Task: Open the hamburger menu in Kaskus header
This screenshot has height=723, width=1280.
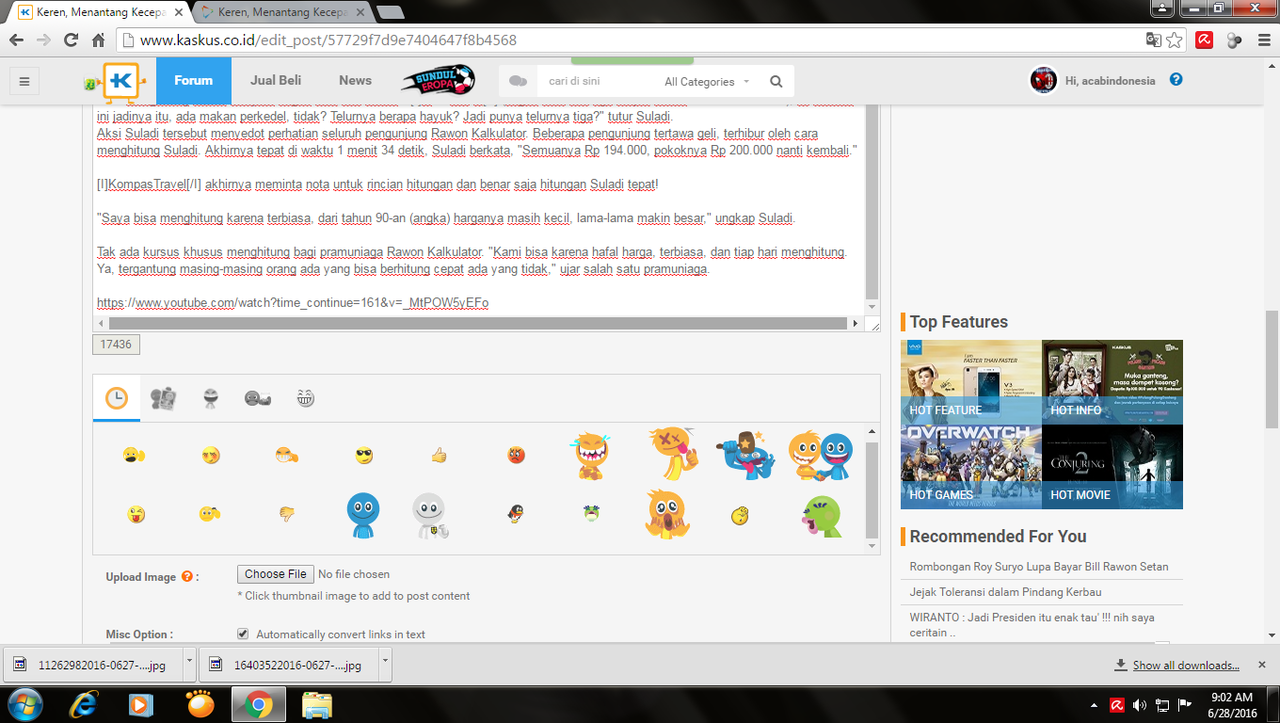Action: click(24, 81)
